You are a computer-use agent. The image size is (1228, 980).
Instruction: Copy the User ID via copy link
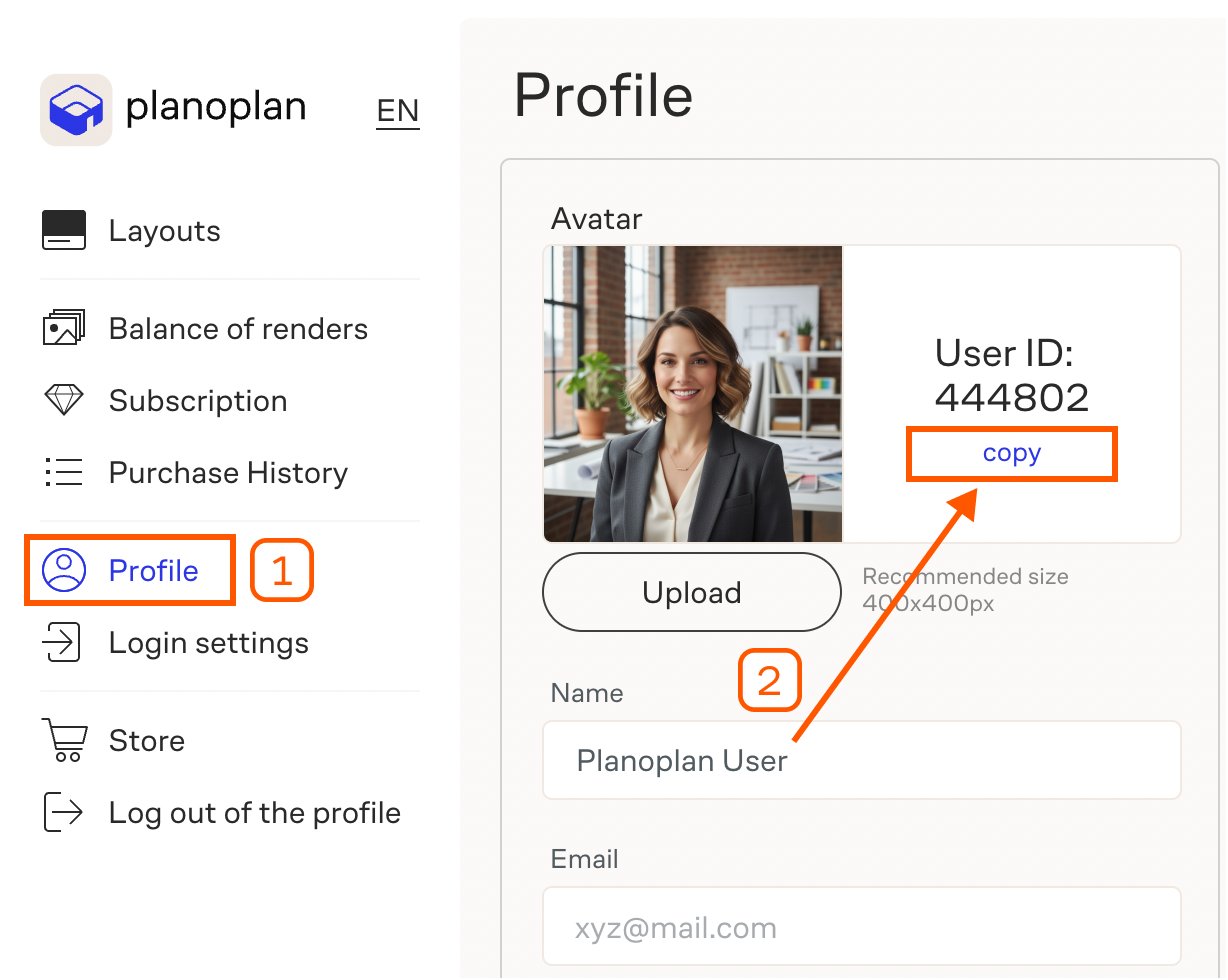coord(1011,454)
